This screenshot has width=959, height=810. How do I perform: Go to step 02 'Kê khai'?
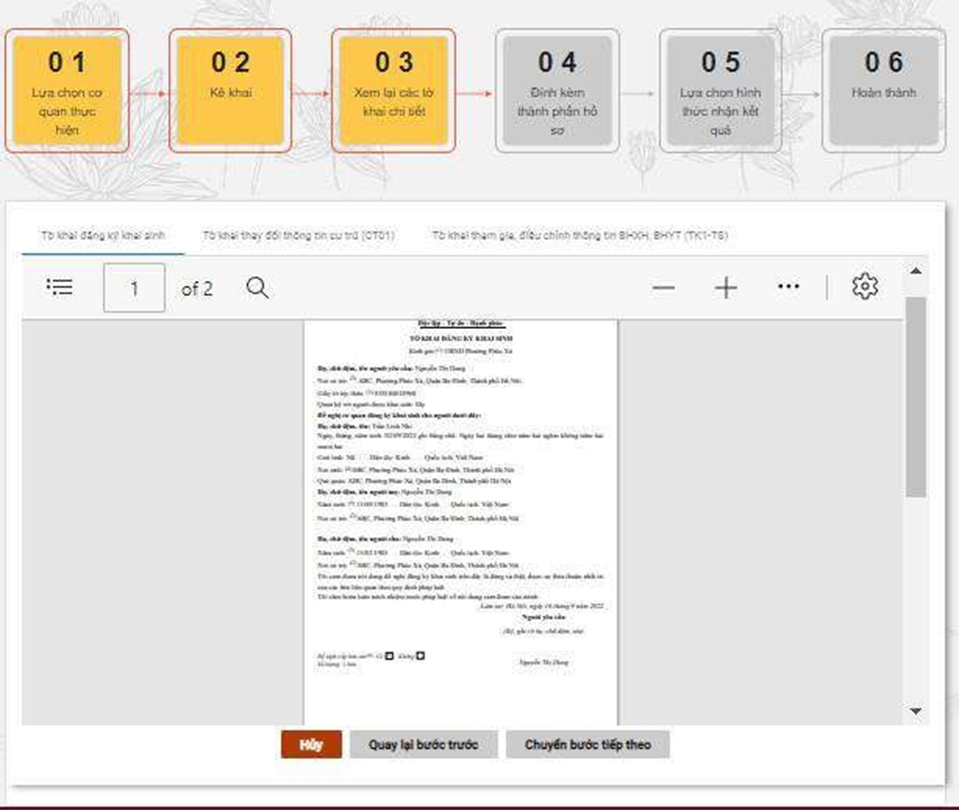pyautogui.click(x=230, y=90)
